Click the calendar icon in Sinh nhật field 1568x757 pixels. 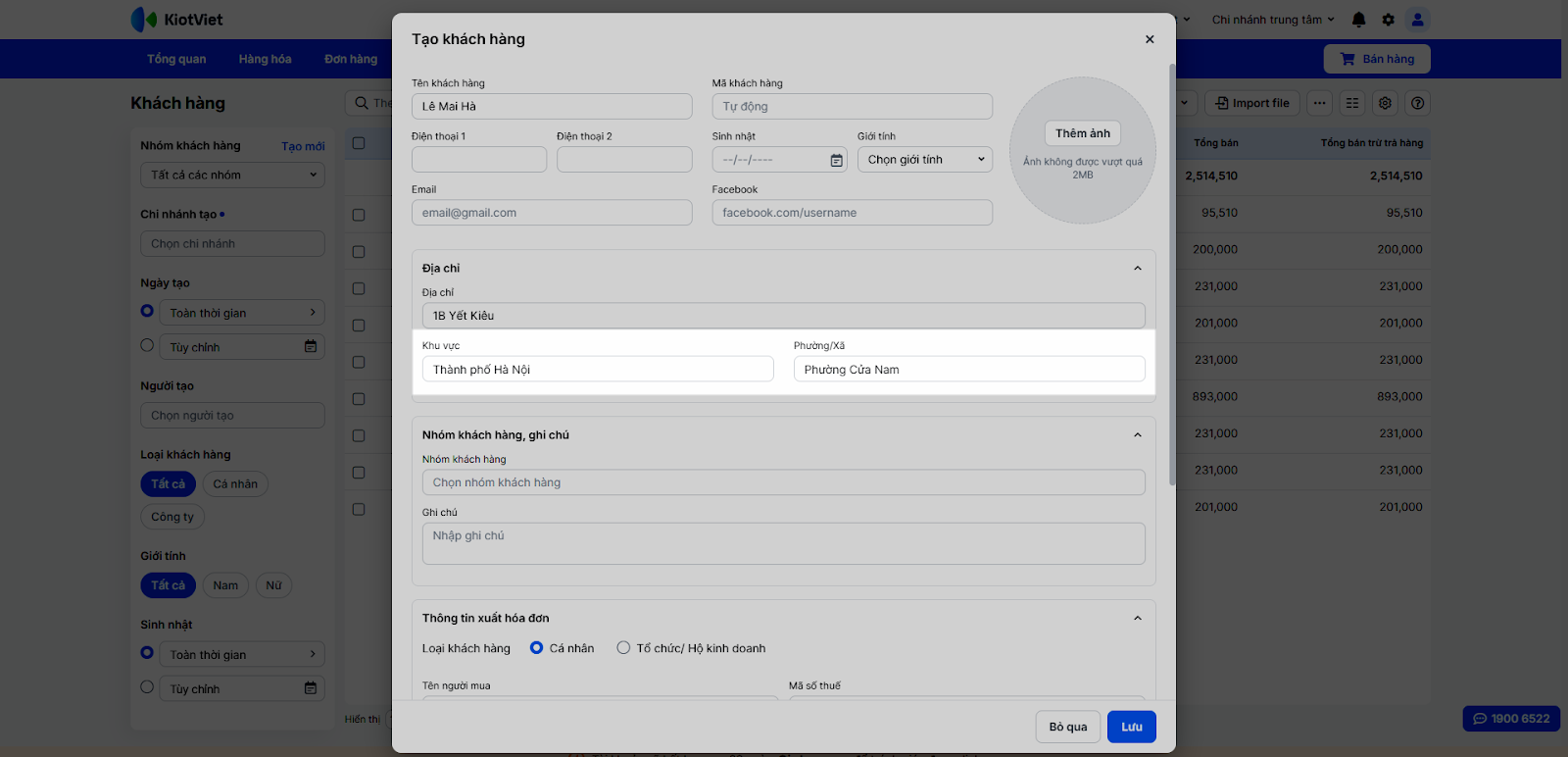(x=836, y=160)
